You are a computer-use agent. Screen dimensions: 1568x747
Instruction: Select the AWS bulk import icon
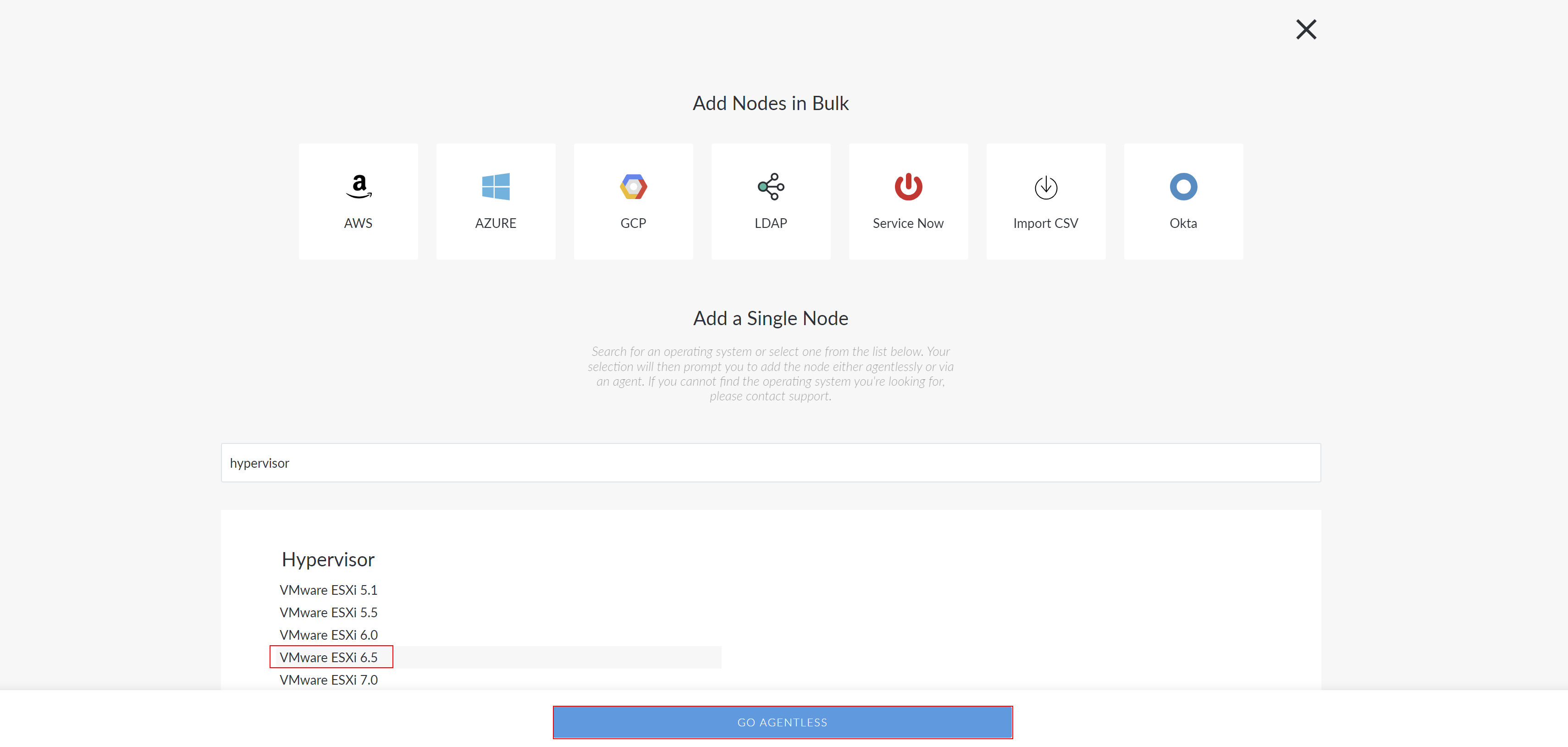coord(359,187)
